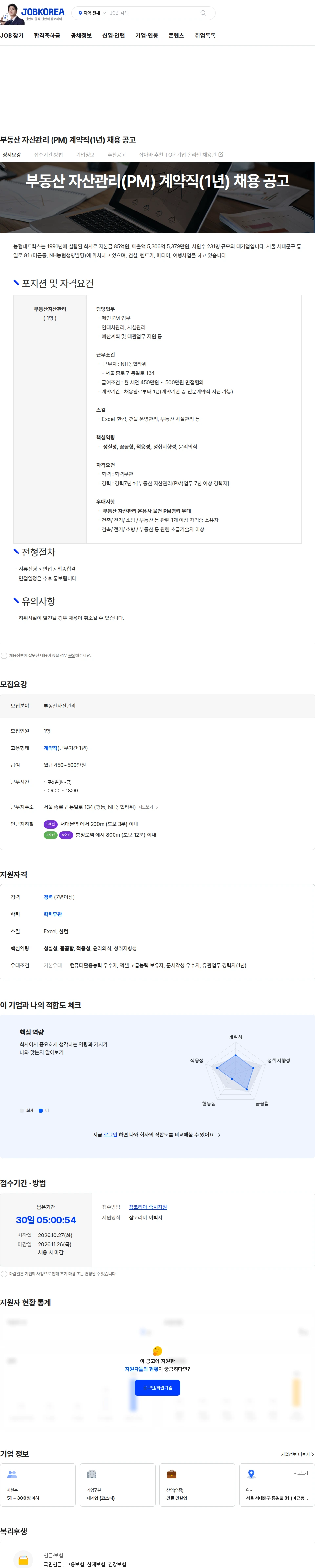Click the location pin icon in search
Screen dimensions: 315x1568
coord(80,13)
